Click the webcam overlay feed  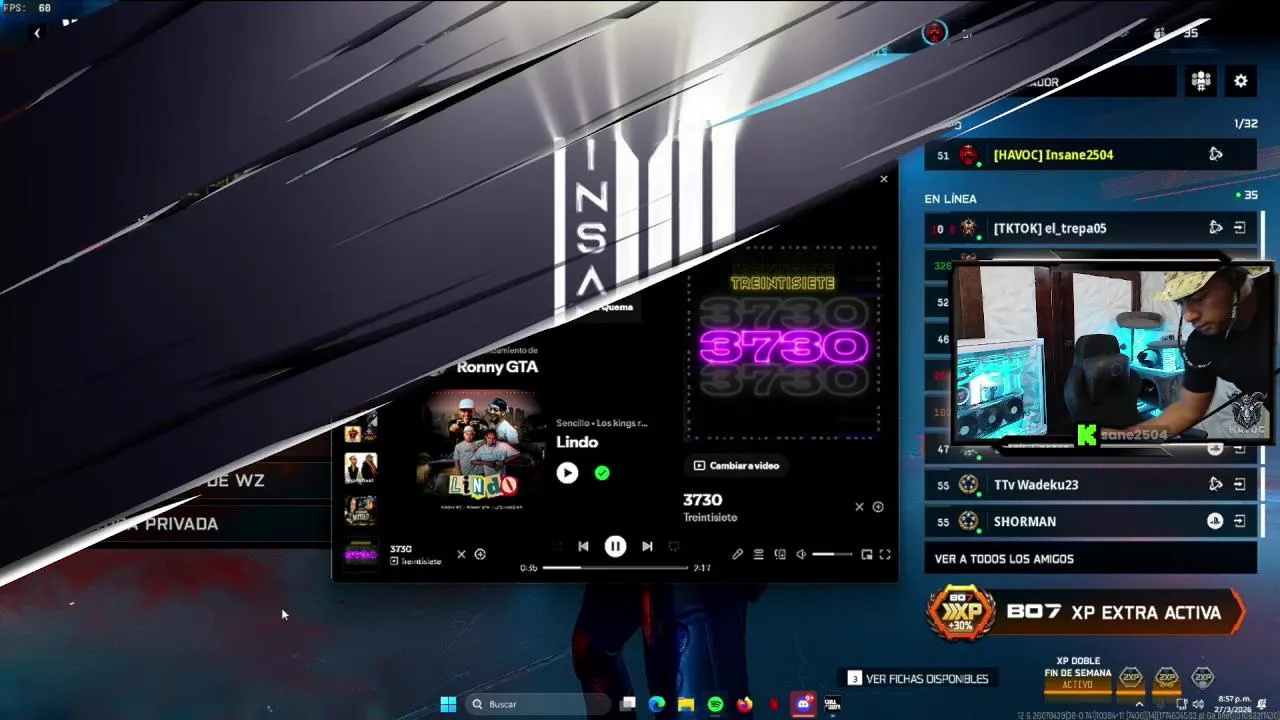(x=1112, y=353)
